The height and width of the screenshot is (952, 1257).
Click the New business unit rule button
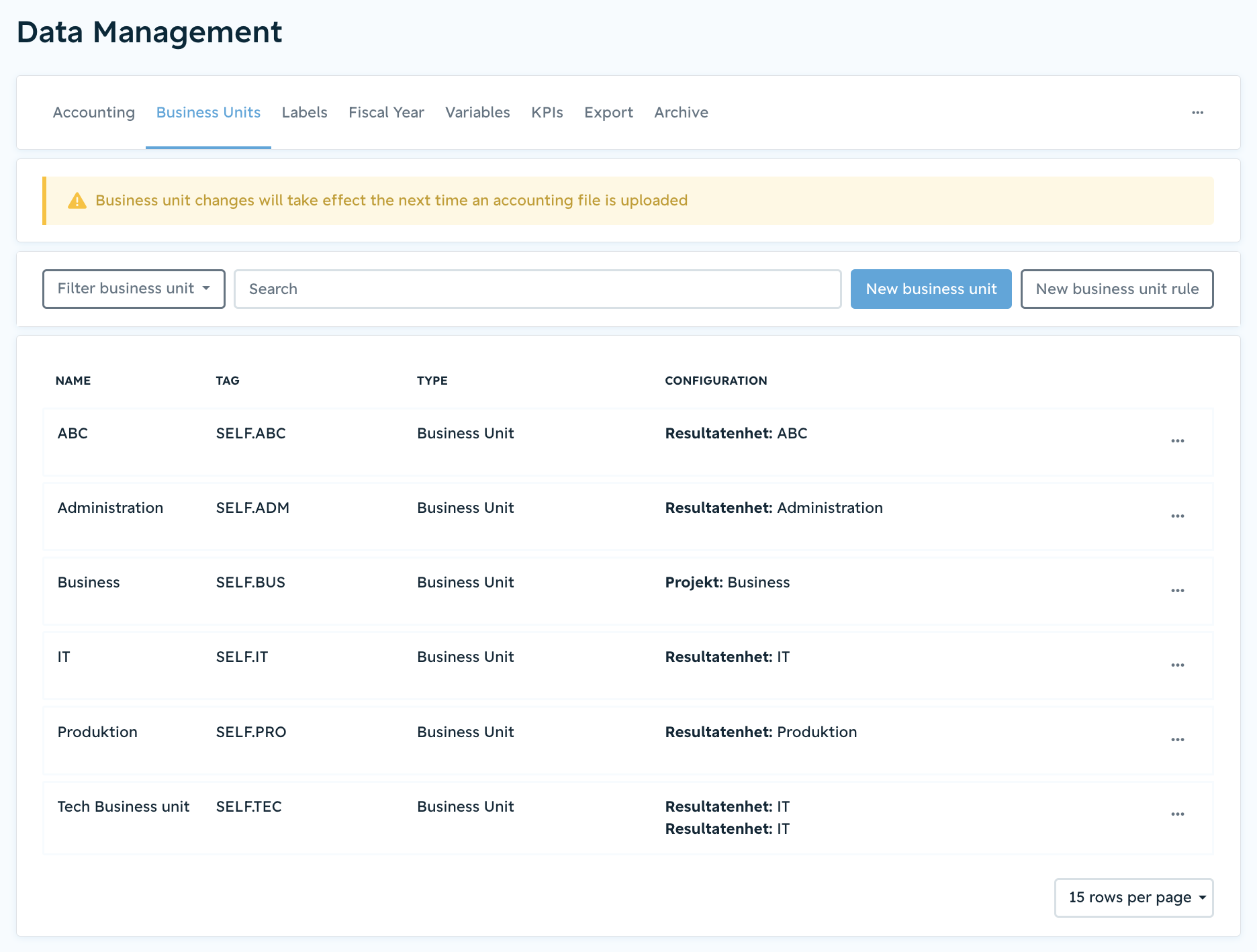point(1117,289)
